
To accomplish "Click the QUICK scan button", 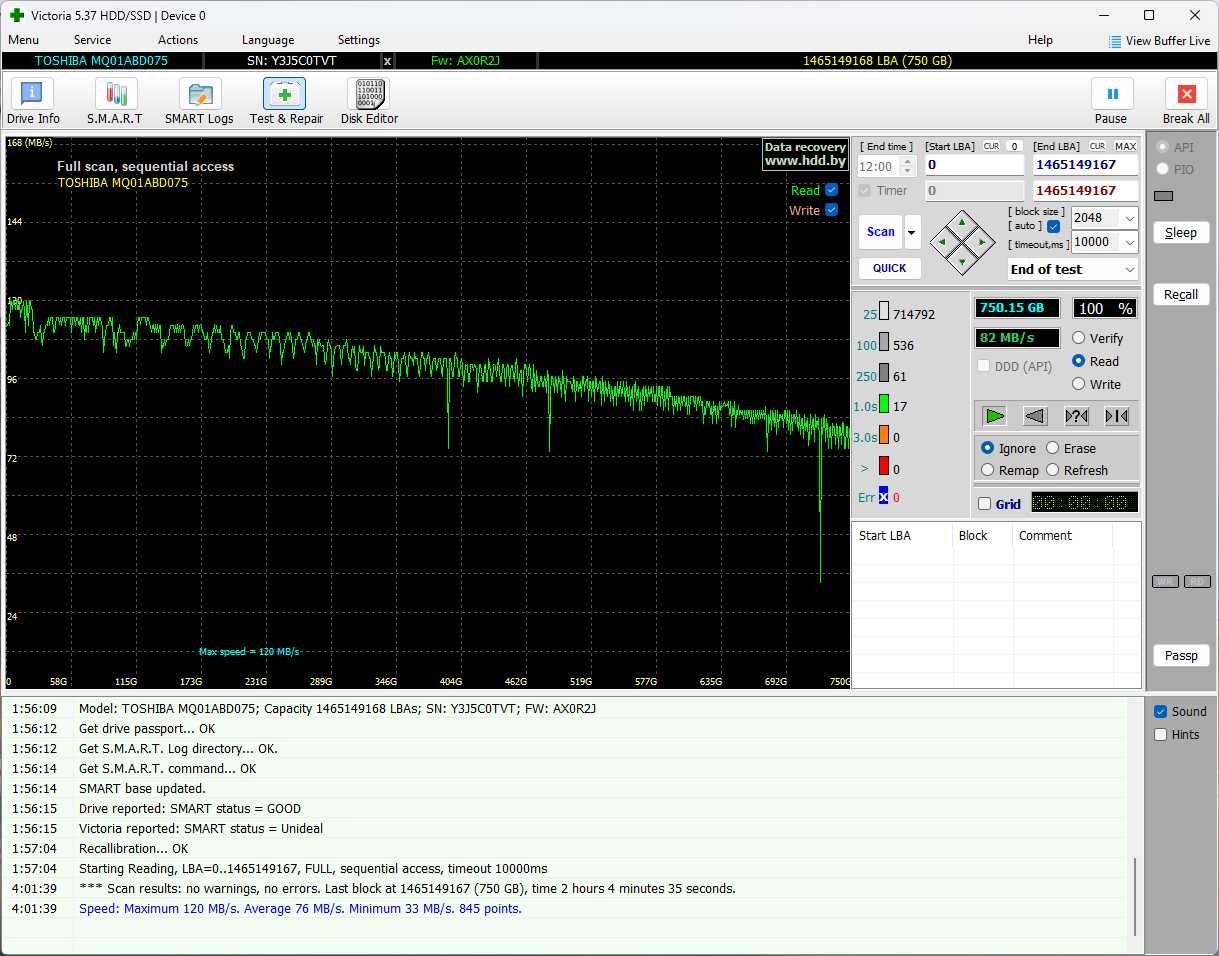I will pos(889,268).
